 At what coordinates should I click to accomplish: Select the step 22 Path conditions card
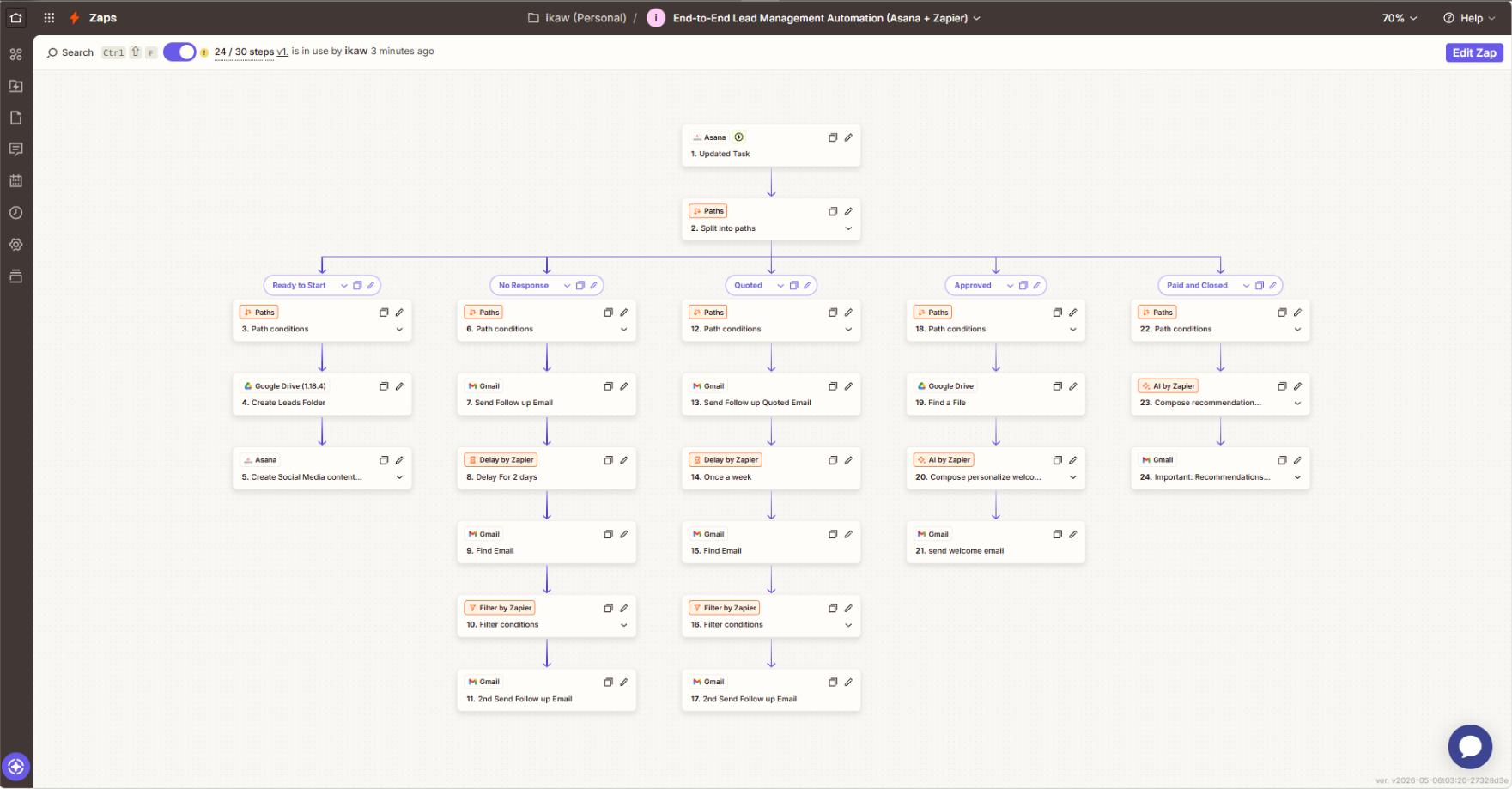(1220, 321)
